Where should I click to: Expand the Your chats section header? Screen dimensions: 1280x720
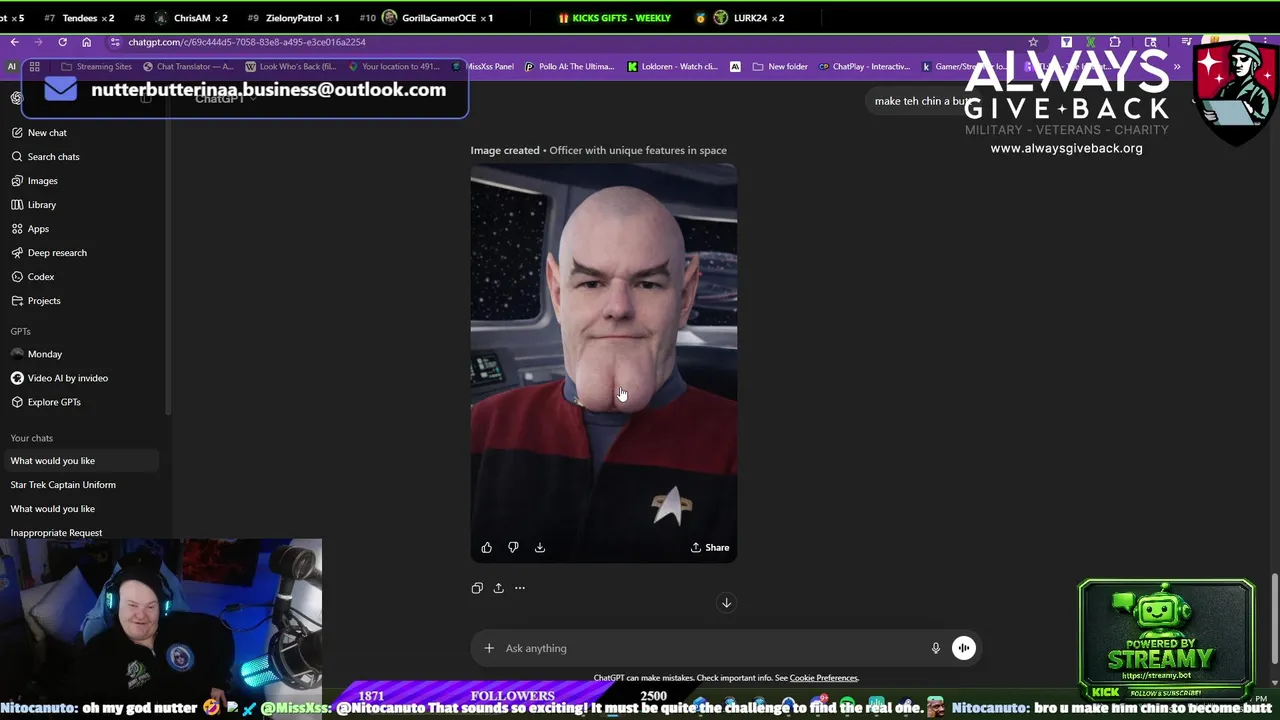32,438
